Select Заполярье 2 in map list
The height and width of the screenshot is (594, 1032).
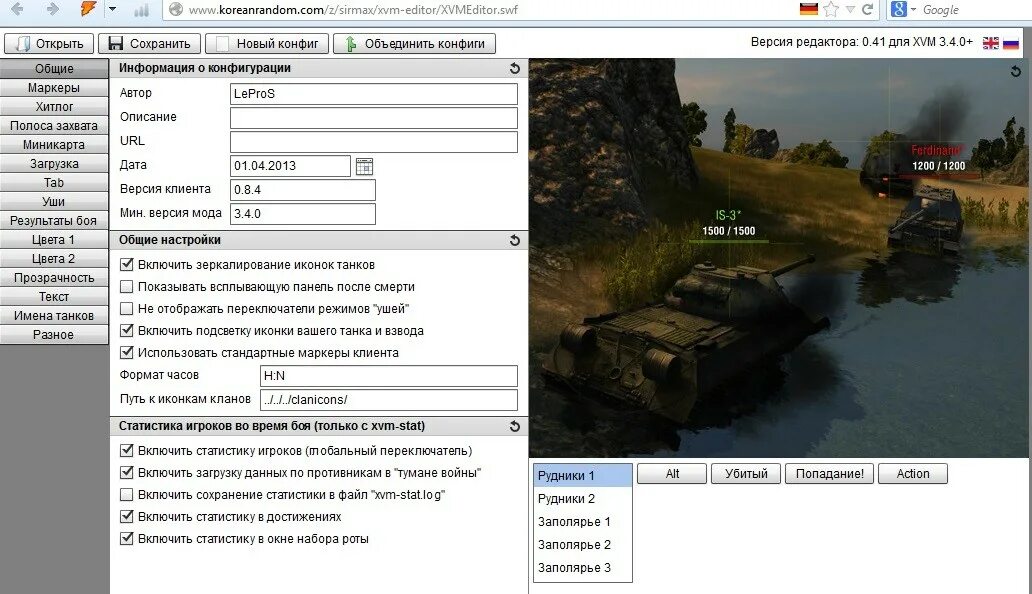[x=582, y=545]
